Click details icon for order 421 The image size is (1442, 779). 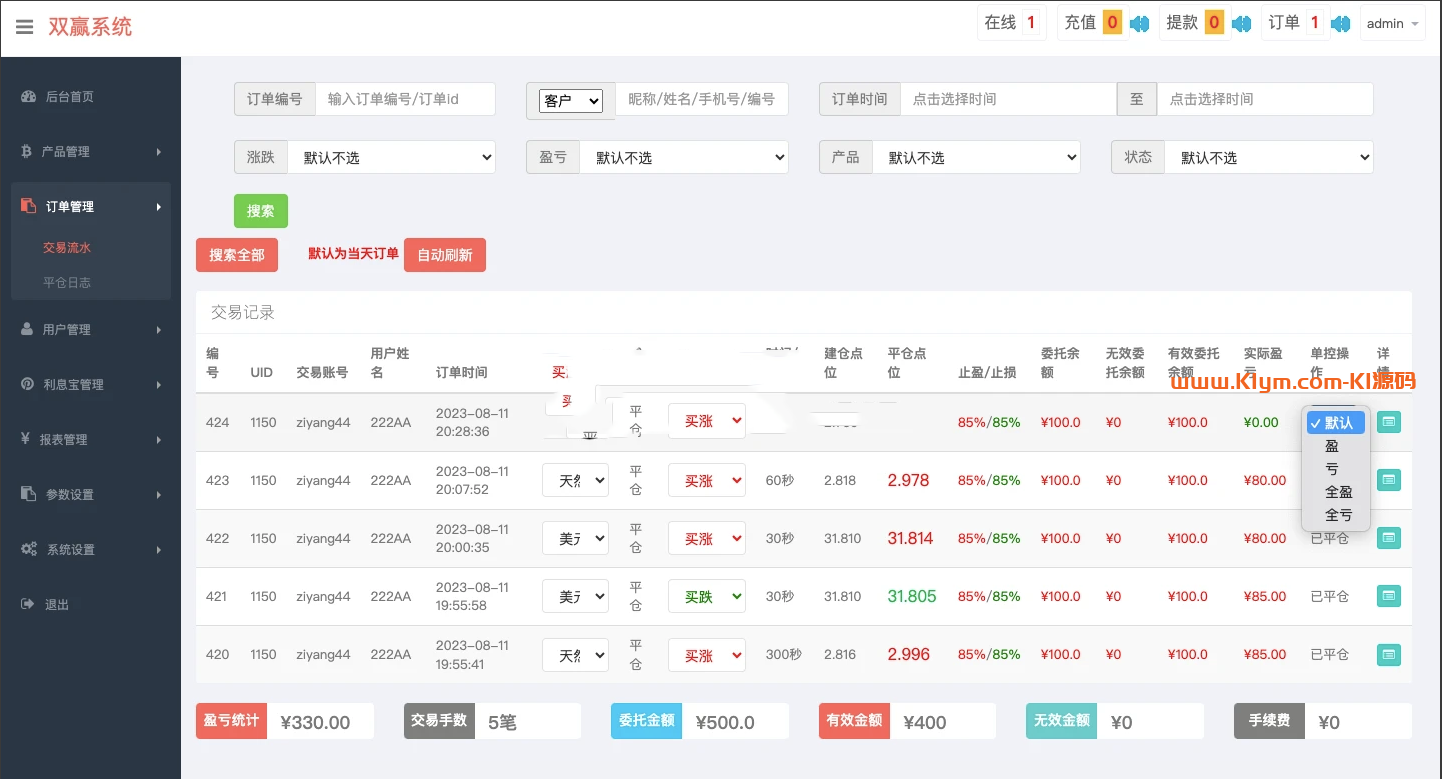tap(1388, 597)
